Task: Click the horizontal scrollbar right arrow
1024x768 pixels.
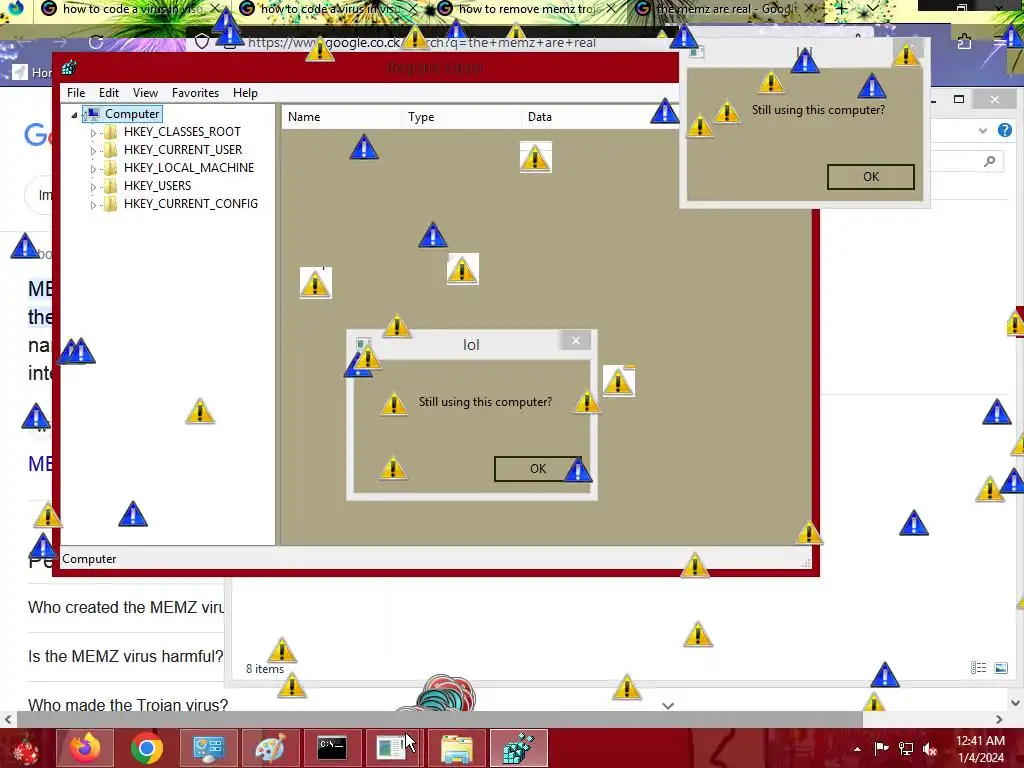Action: [999, 720]
